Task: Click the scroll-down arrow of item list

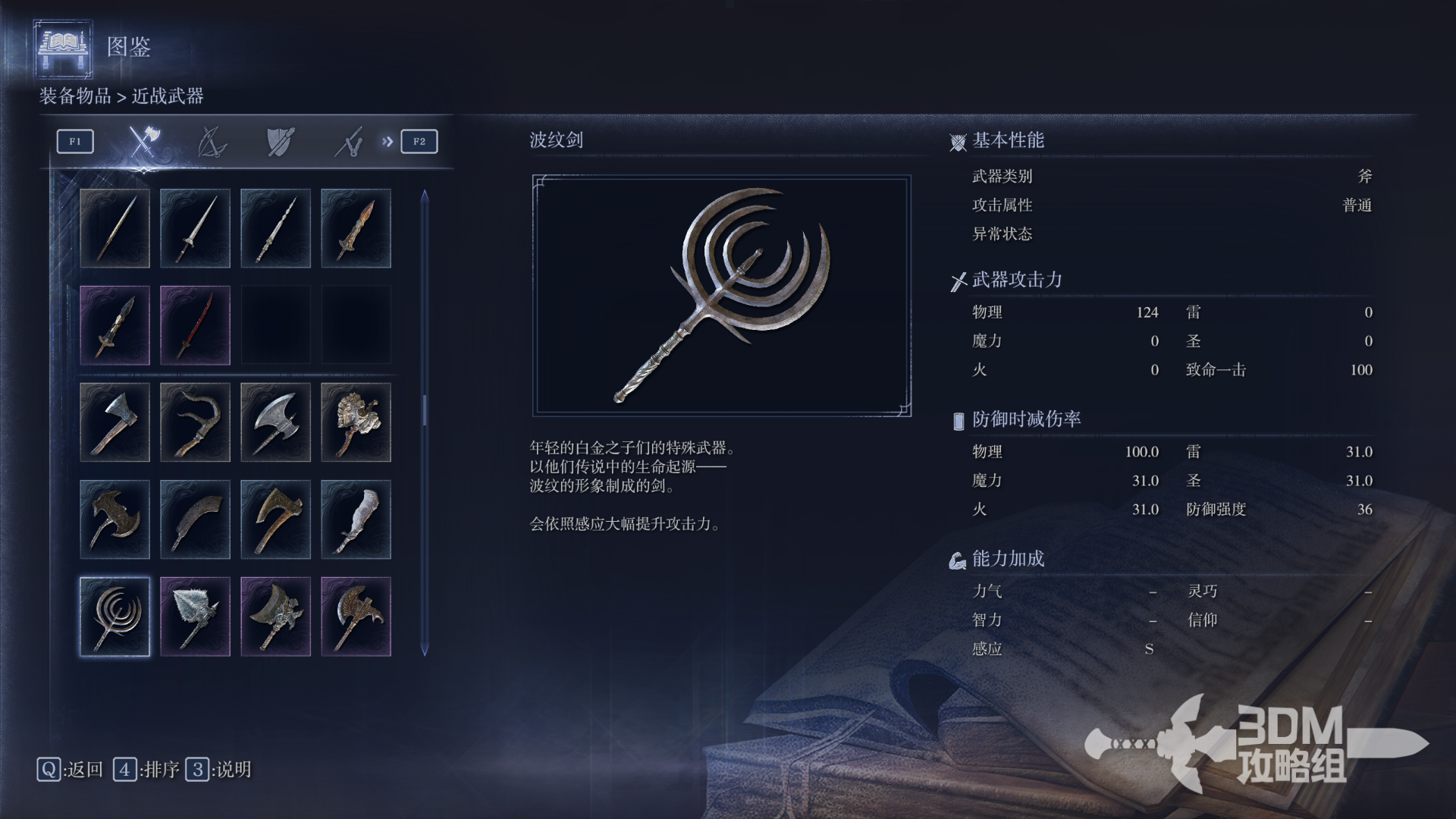Action: click(x=425, y=650)
